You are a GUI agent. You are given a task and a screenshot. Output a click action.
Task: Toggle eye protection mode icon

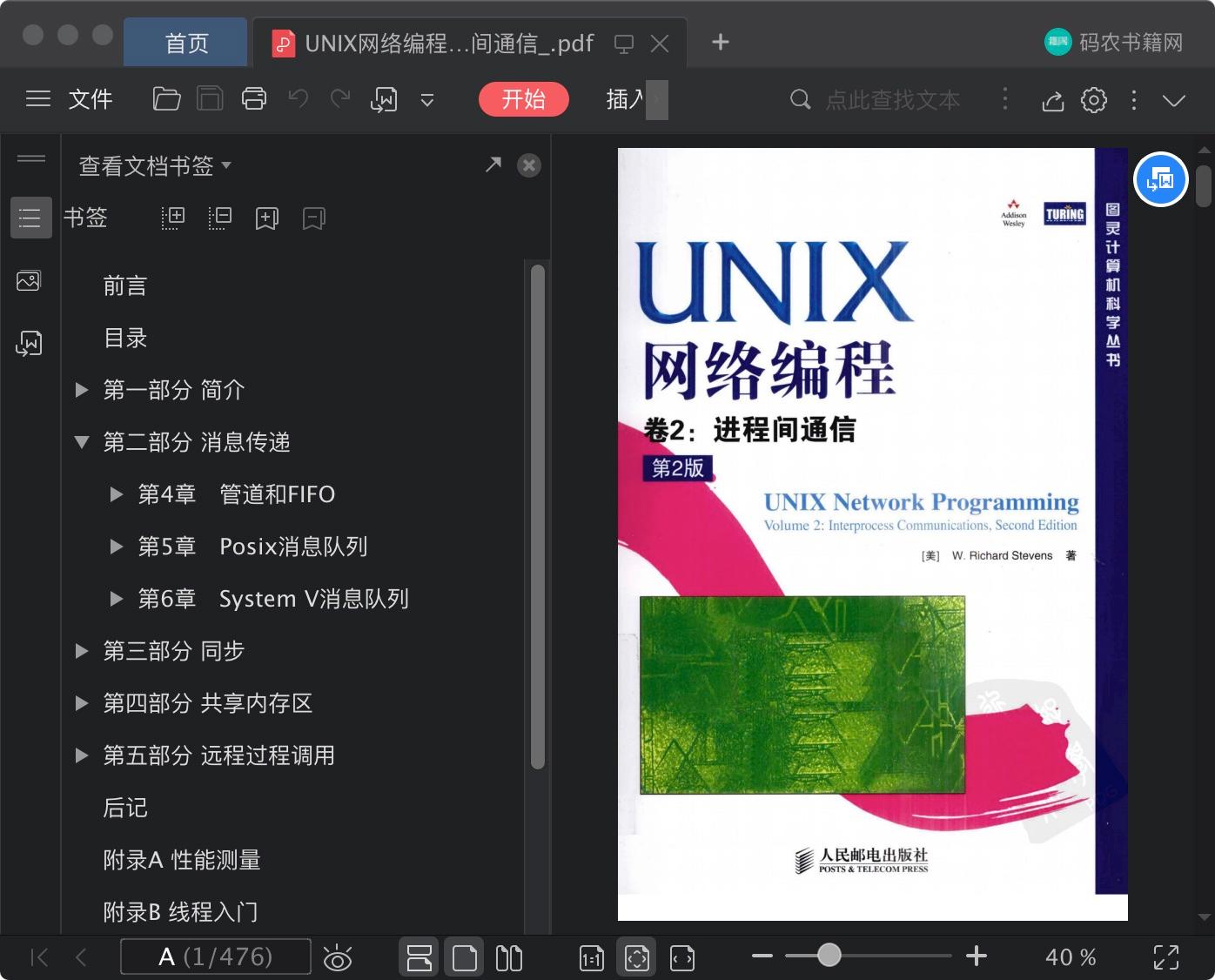pyautogui.click(x=338, y=958)
